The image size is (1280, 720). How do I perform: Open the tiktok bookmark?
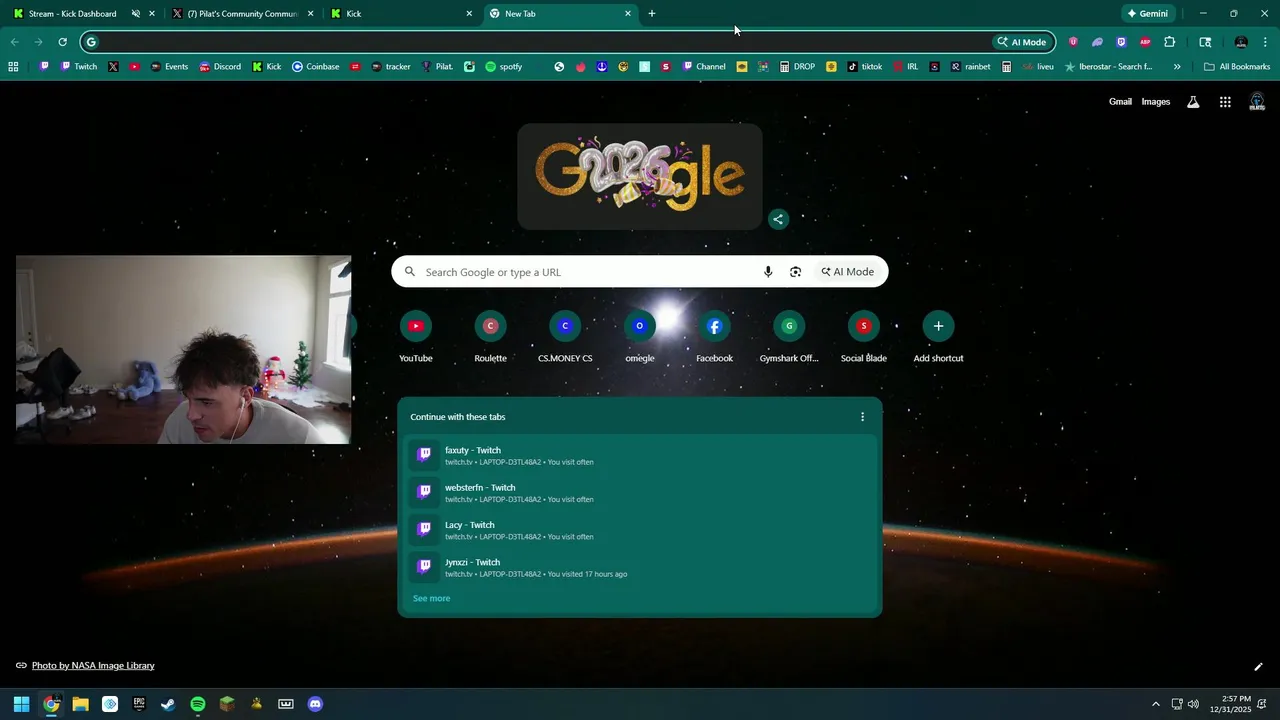point(864,67)
